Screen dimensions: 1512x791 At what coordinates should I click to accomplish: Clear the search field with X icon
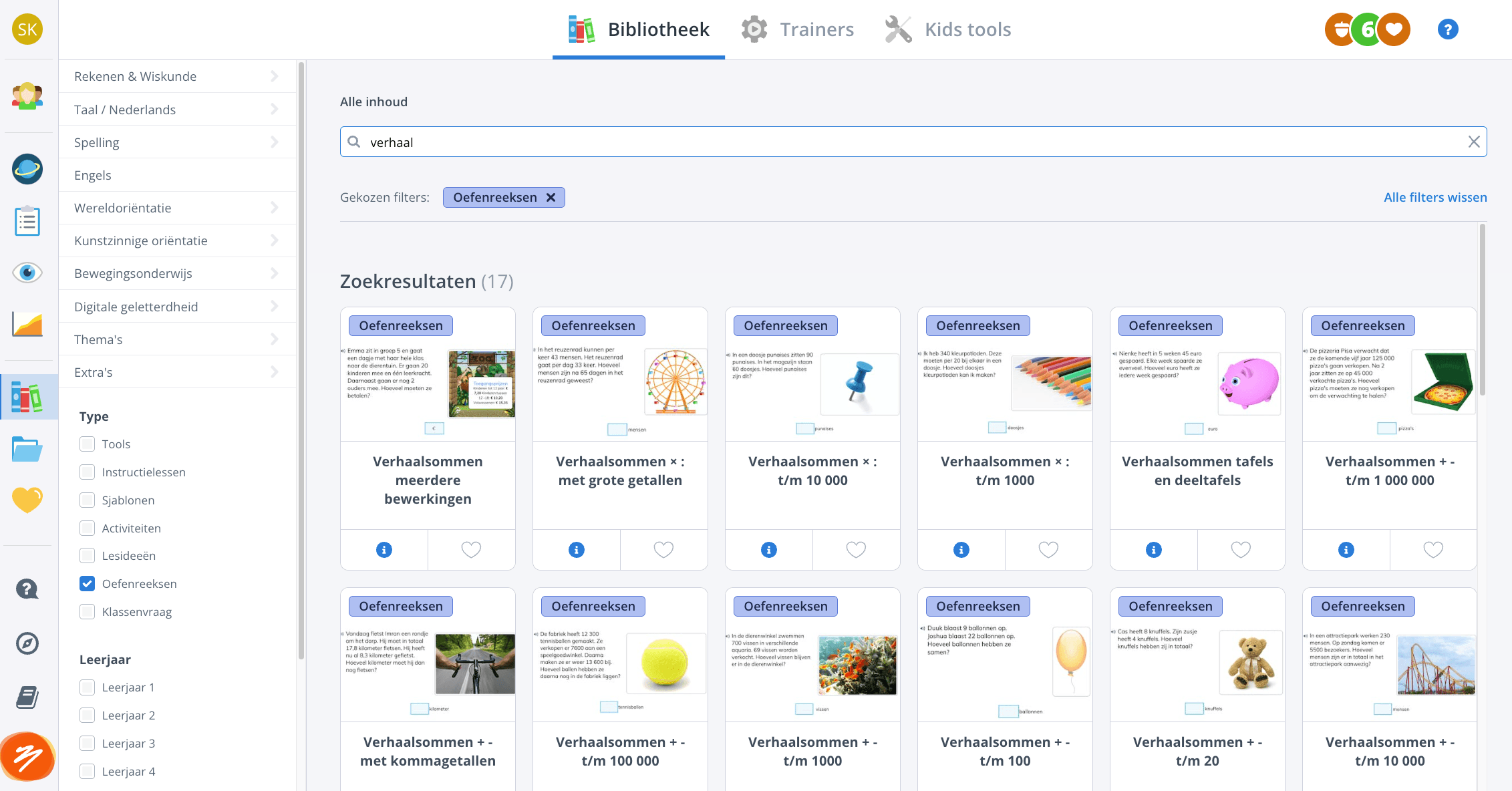pos(1474,142)
